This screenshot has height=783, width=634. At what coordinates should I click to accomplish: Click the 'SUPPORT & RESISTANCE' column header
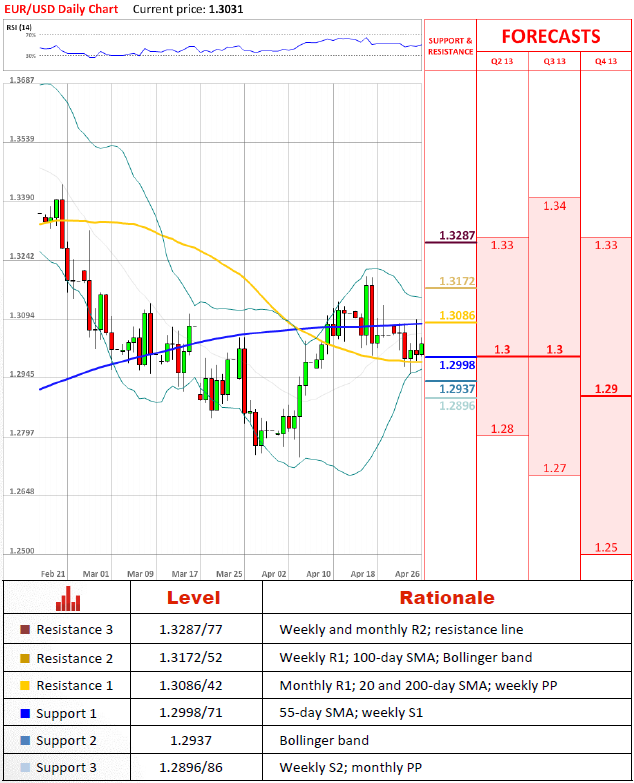pyautogui.click(x=450, y=46)
